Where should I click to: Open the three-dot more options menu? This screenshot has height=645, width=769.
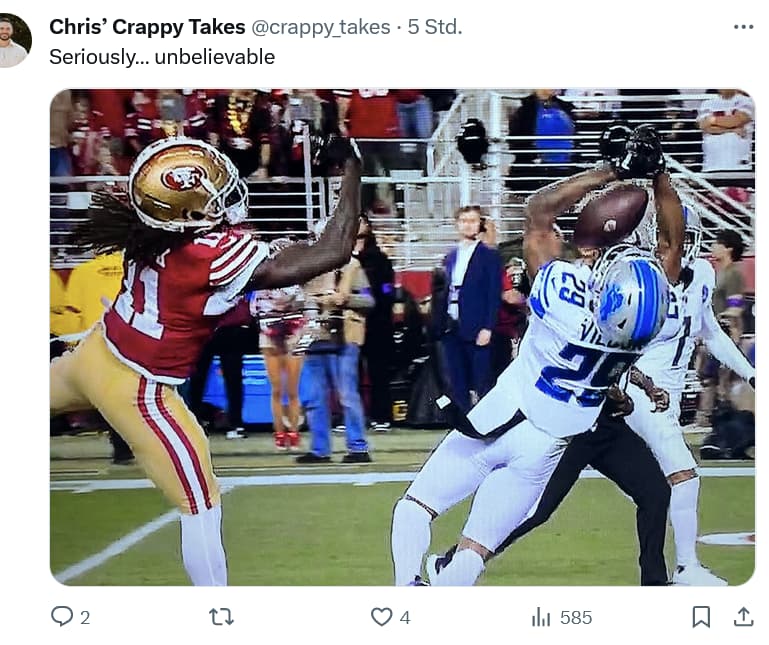click(743, 27)
